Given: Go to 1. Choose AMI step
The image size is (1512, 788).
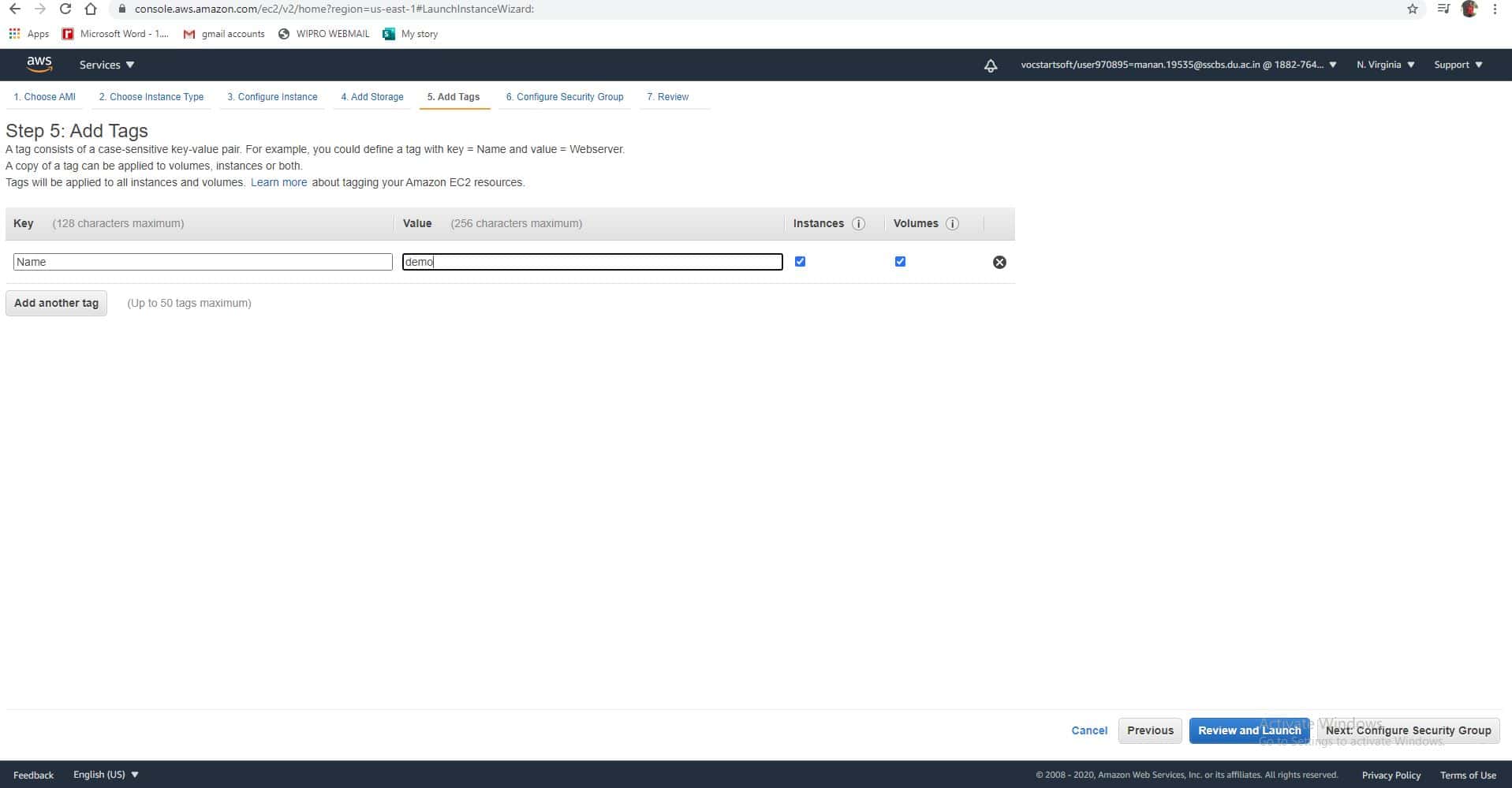Looking at the screenshot, I should tap(44, 97).
